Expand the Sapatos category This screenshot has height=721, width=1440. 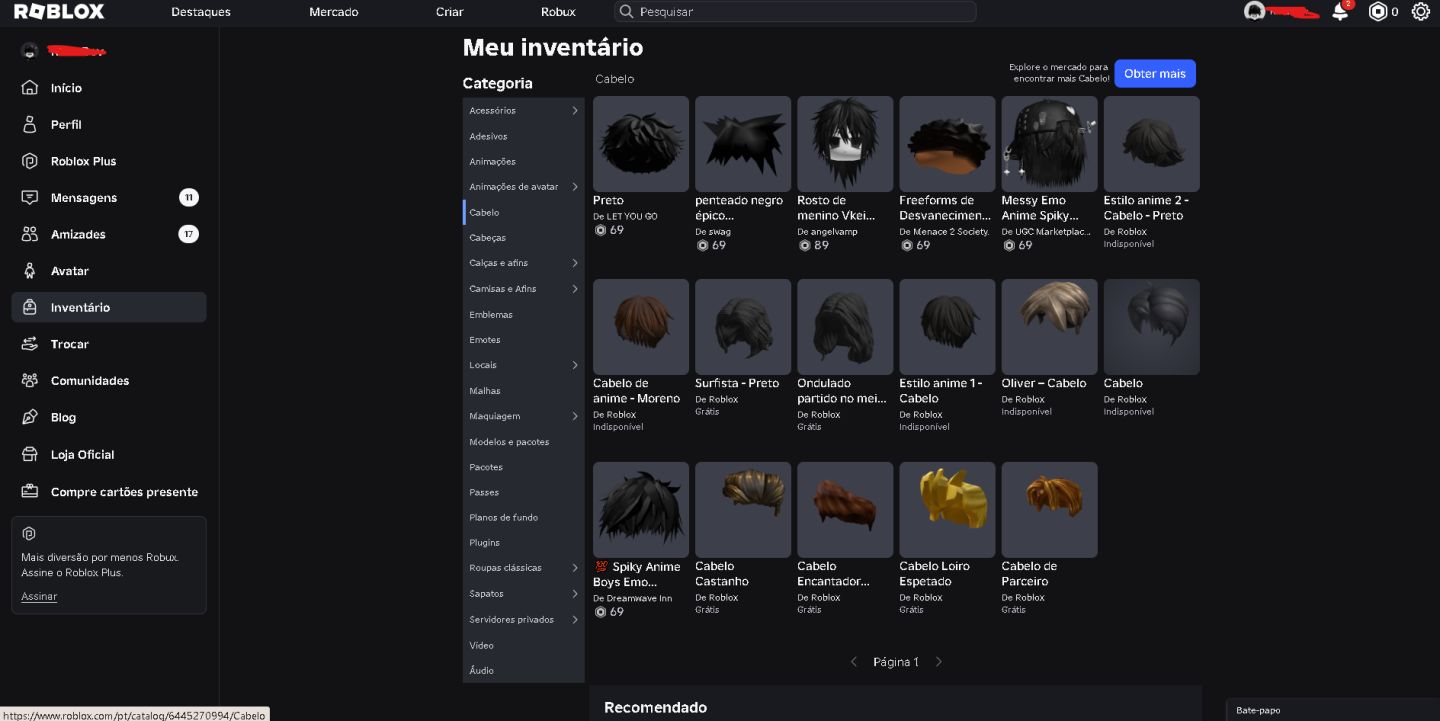575,594
